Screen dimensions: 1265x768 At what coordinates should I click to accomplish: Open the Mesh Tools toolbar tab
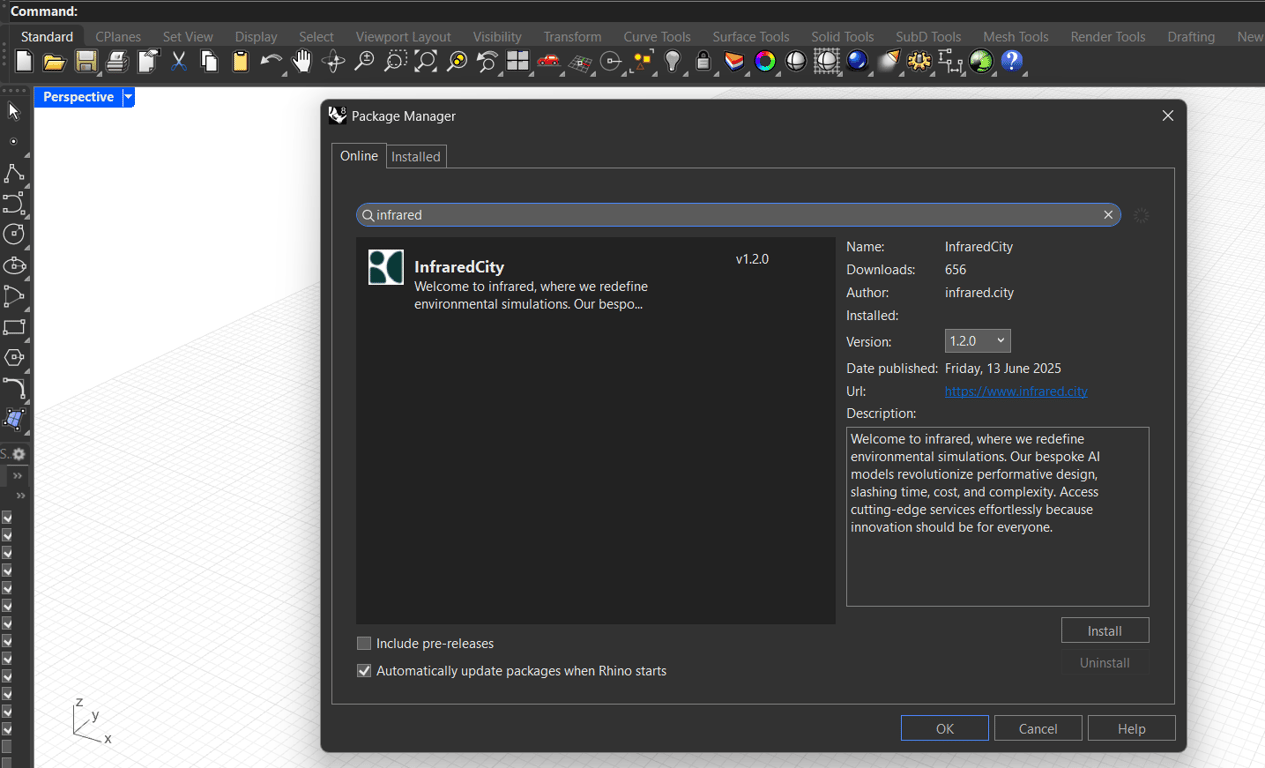coord(1016,37)
